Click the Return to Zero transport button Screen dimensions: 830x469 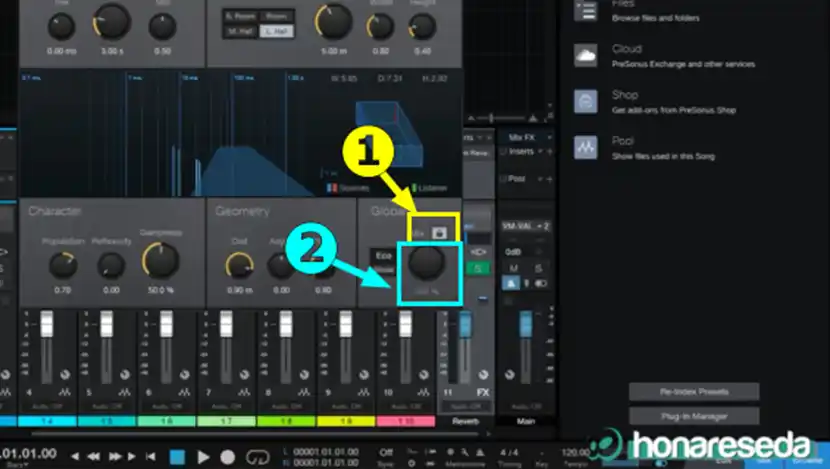[x=151, y=456]
